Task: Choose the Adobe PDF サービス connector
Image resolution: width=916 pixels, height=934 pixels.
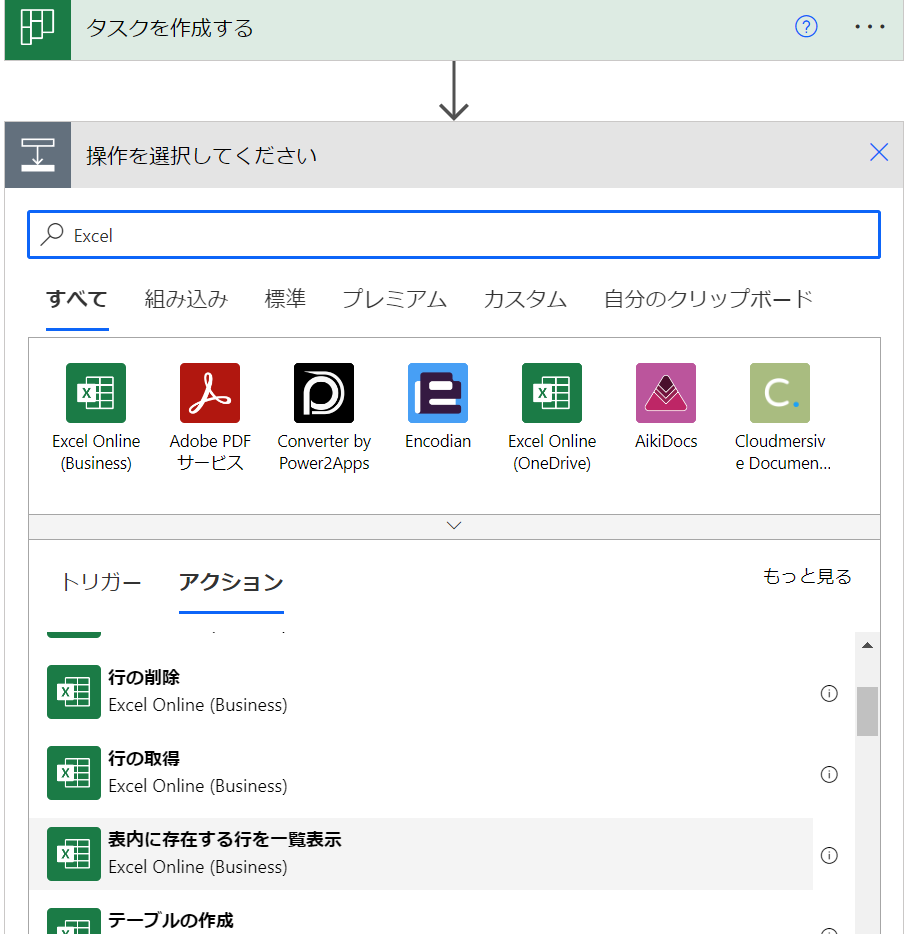Action: tap(210, 417)
